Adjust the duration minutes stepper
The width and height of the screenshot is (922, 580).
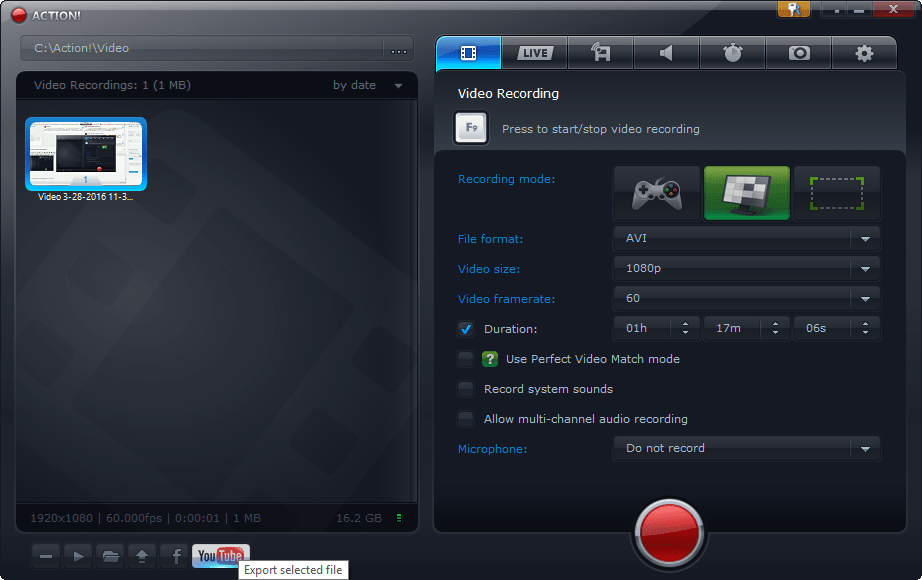(775, 328)
